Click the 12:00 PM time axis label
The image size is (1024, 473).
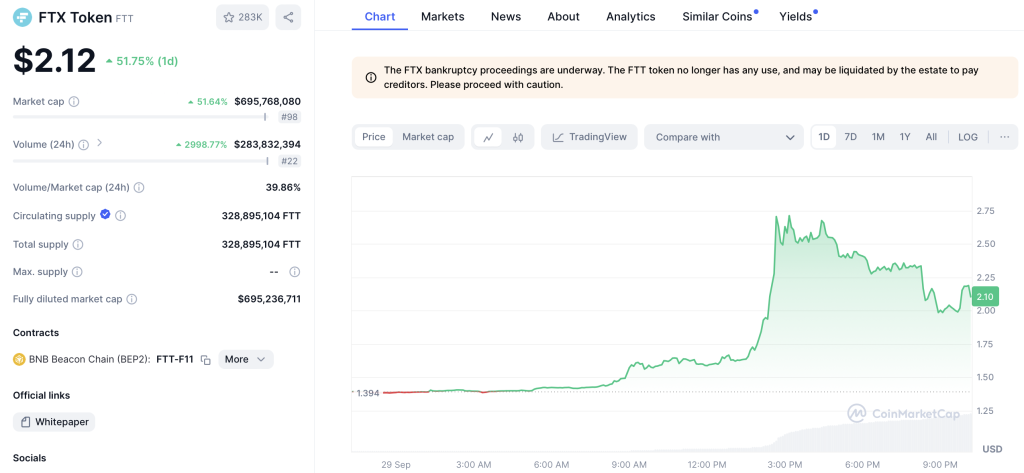point(709,465)
